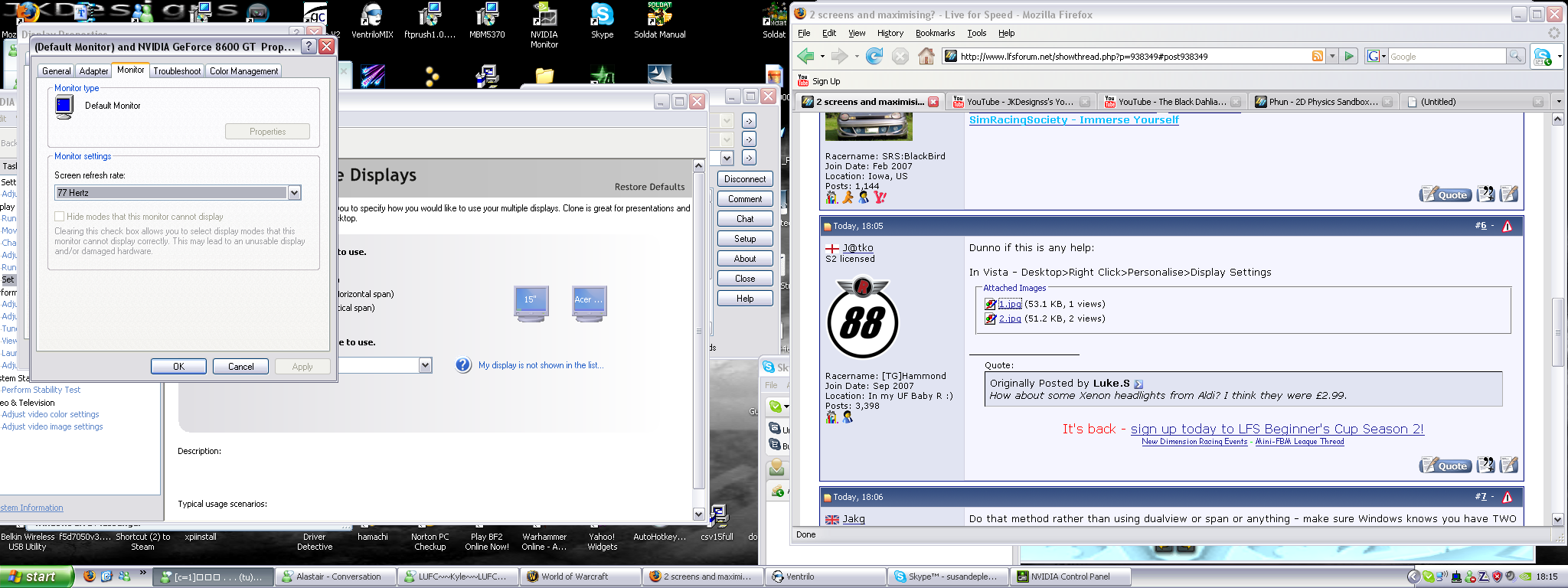Reload the page in Firefox
1568x588 pixels.
pos(874,56)
